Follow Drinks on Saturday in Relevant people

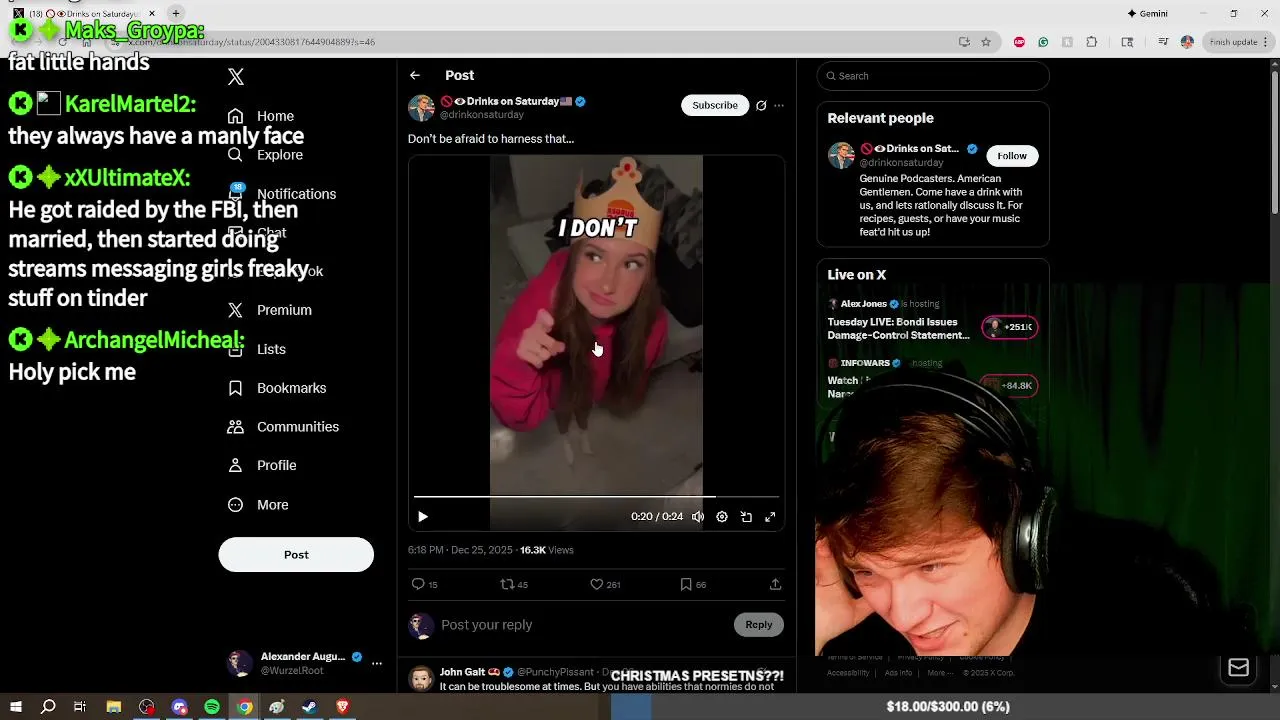1012,156
